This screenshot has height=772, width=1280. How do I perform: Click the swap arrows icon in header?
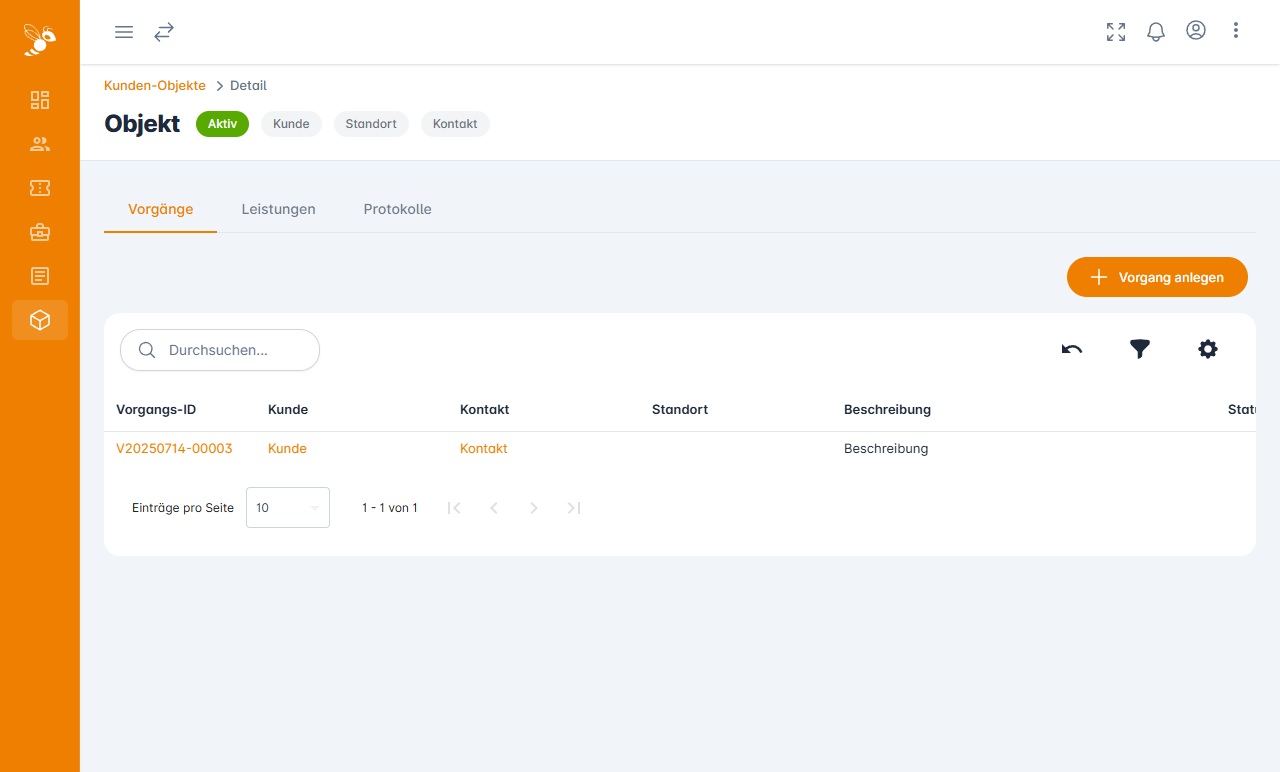point(164,32)
